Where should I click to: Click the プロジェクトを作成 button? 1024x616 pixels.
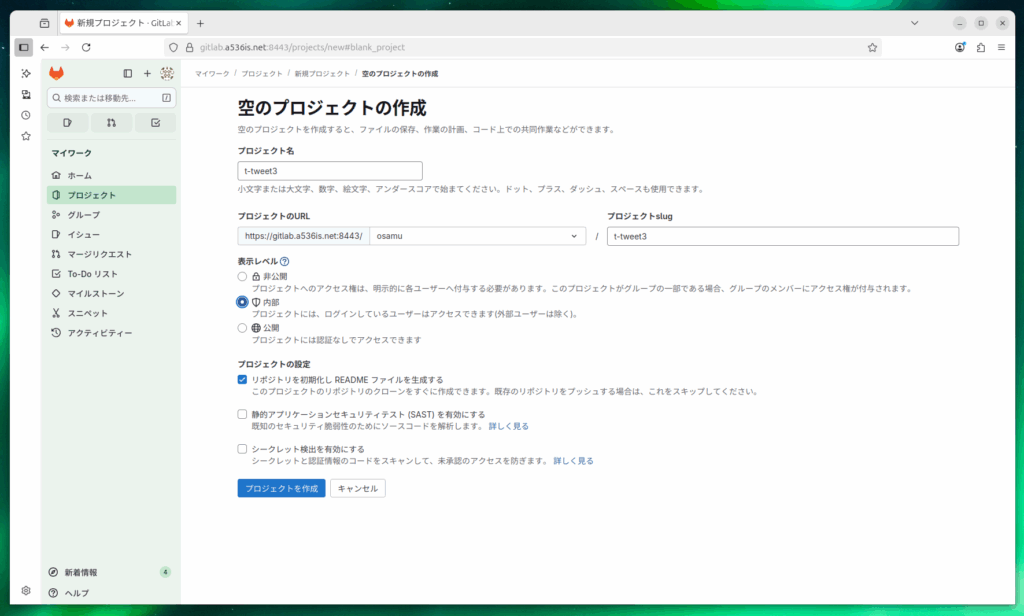tap(281, 488)
